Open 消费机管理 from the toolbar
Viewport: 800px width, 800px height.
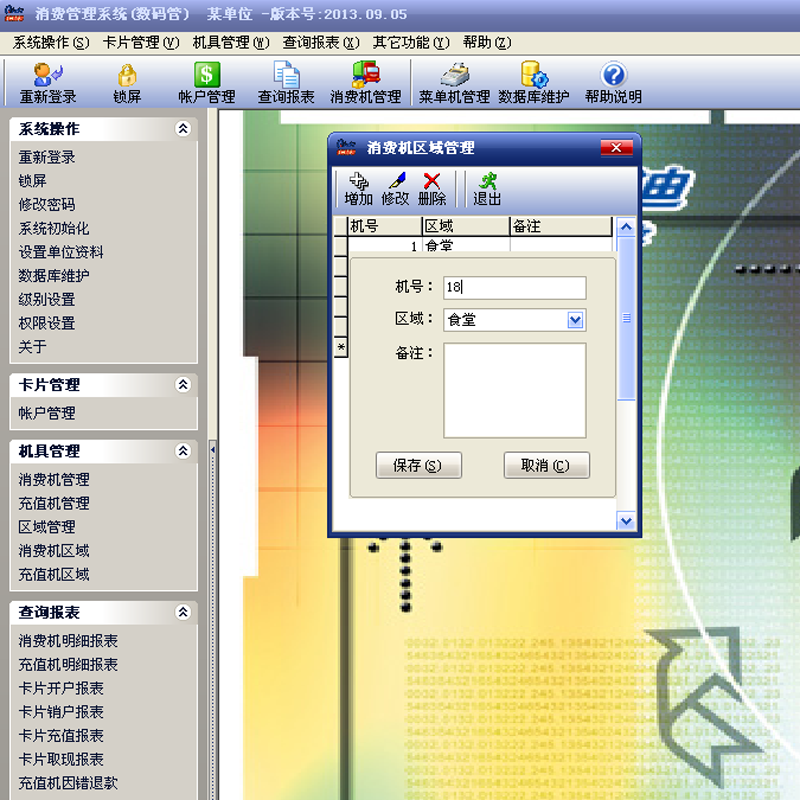pyautogui.click(x=365, y=76)
